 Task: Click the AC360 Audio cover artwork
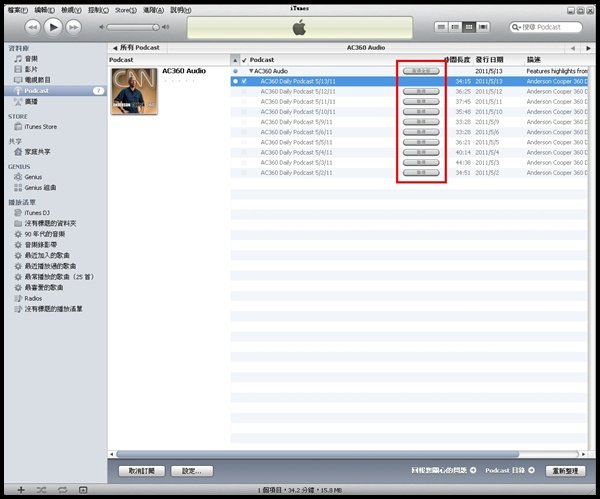tap(134, 91)
